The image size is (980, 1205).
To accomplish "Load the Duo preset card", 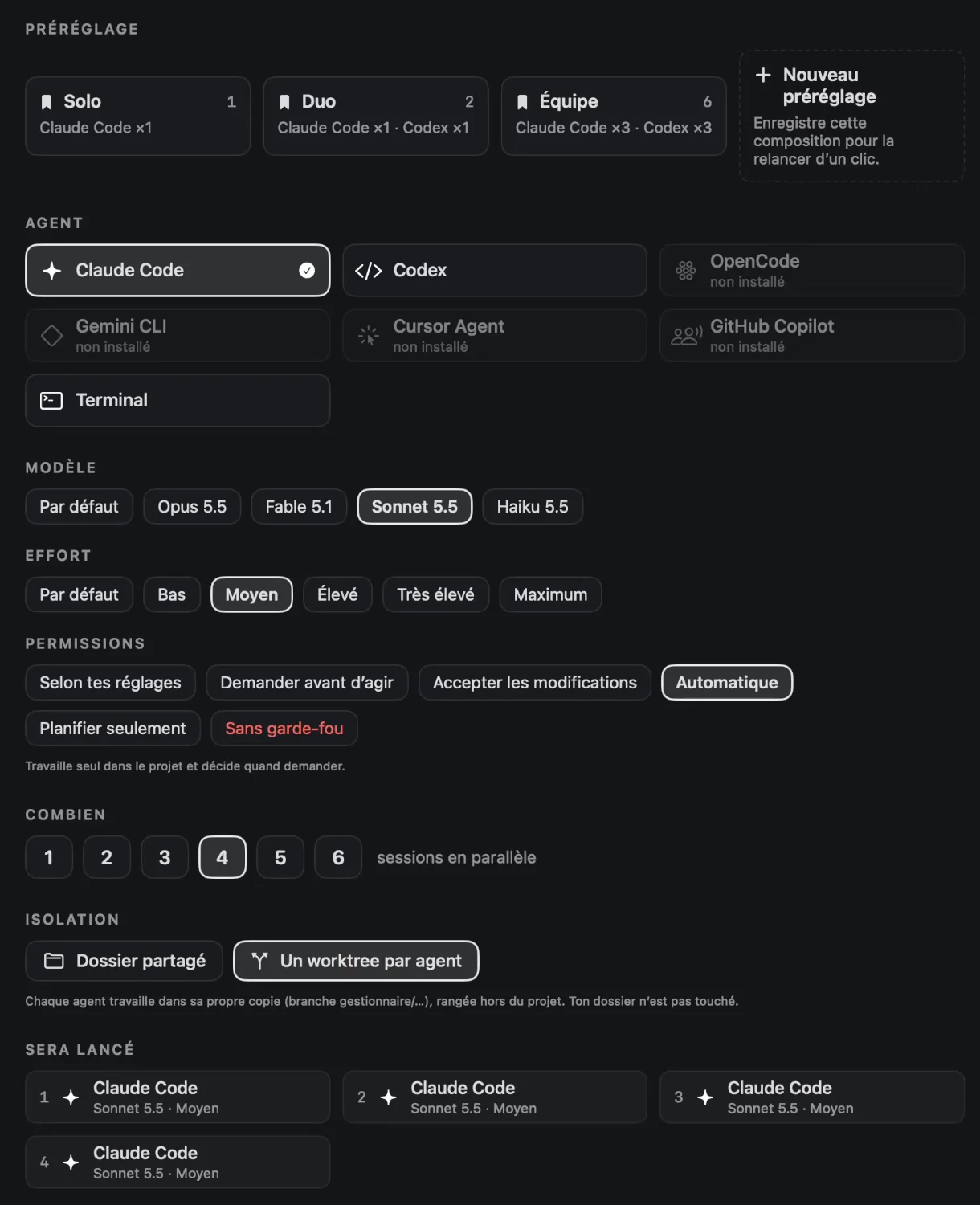I will pos(376,116).
